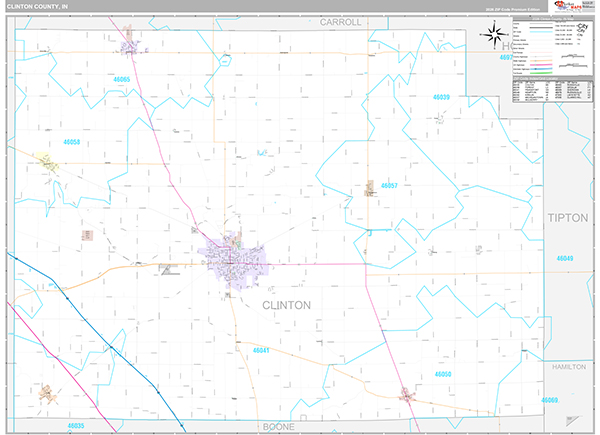The height and width of the screenshot is (435, 600).
Task: Click the ZIP code index table
Action: point(553,91)
